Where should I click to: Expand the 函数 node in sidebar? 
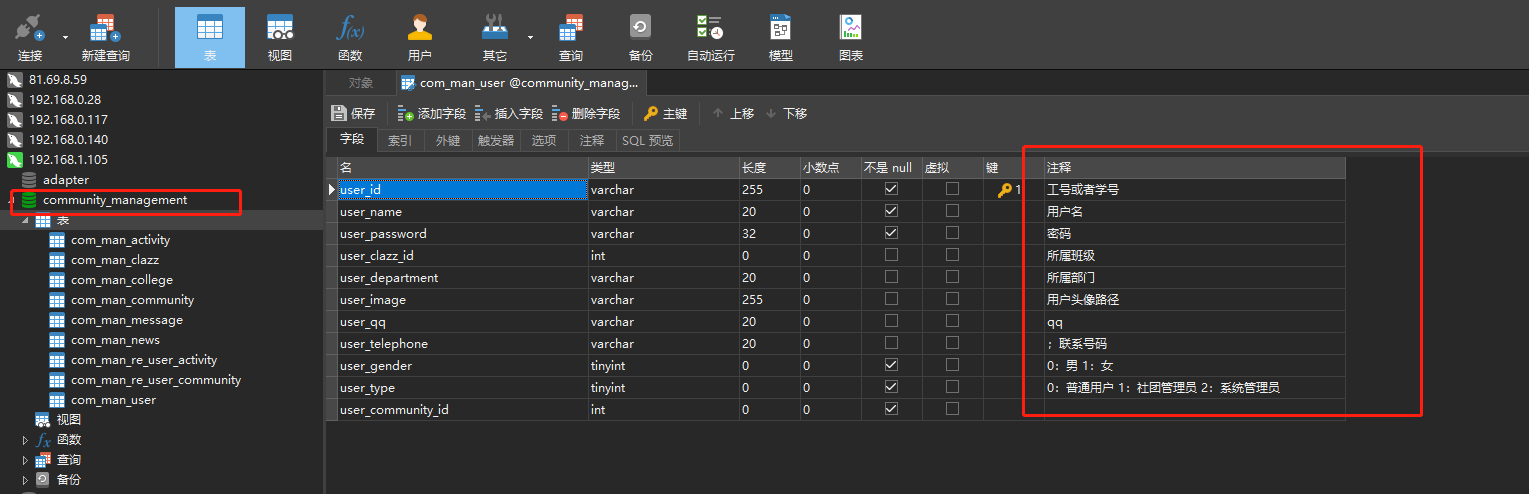26,440
